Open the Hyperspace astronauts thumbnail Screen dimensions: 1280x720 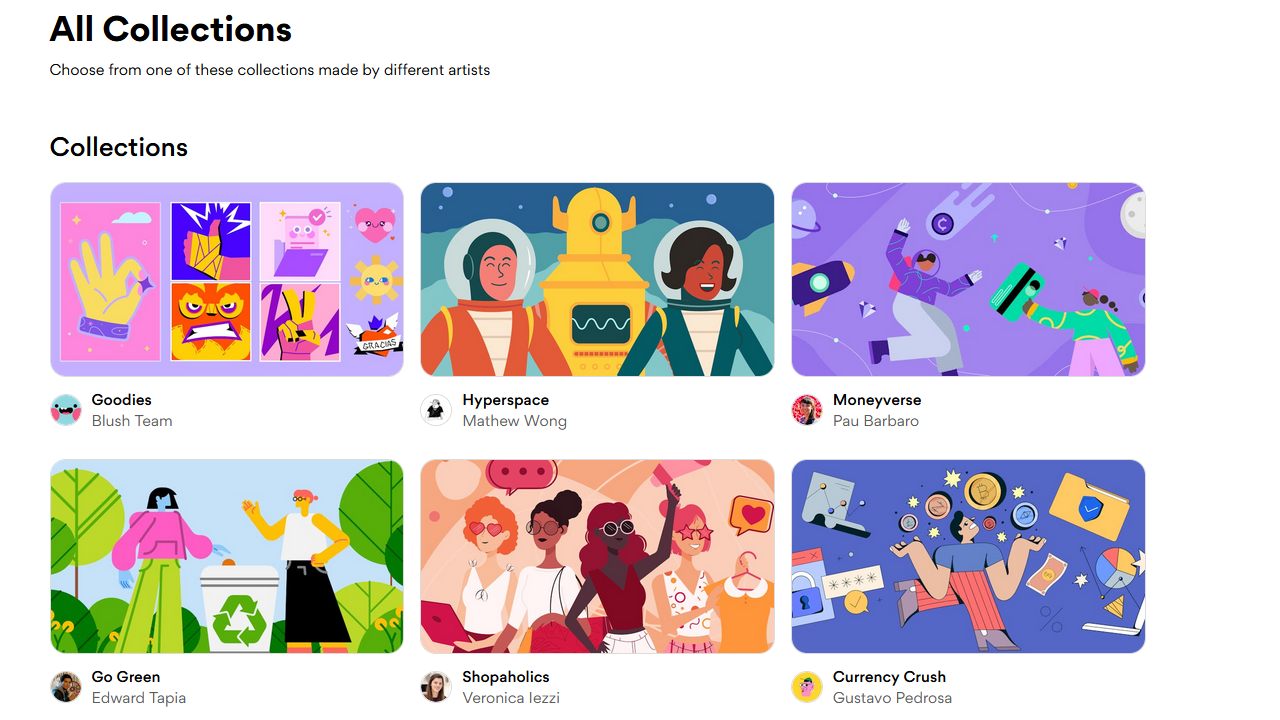pyautogui.click(x=597, y=279)
